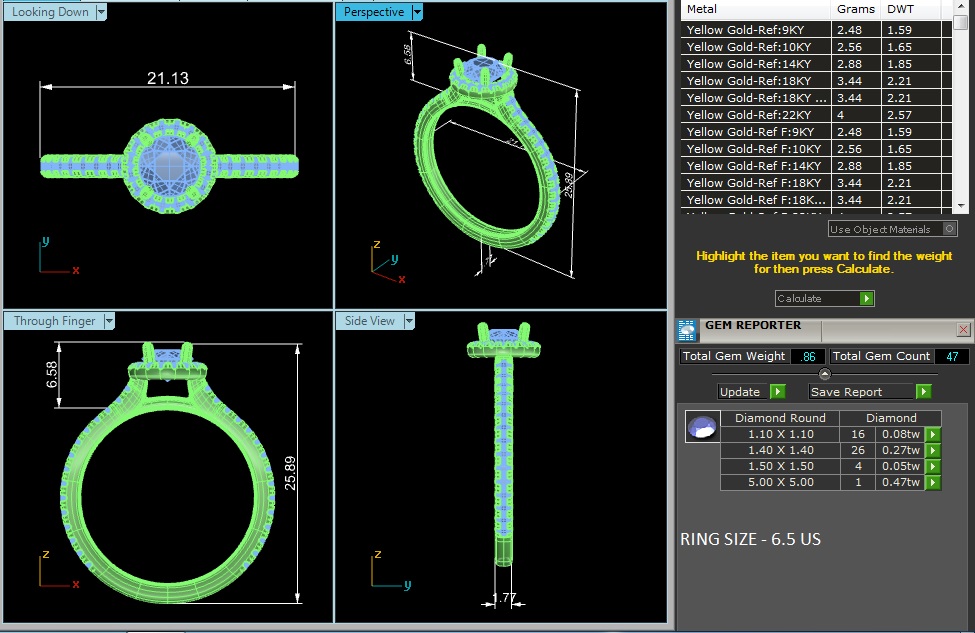Screen dimensions: 975x633
Task: Click green arrow next to Update
Action: tap(777, 392)
